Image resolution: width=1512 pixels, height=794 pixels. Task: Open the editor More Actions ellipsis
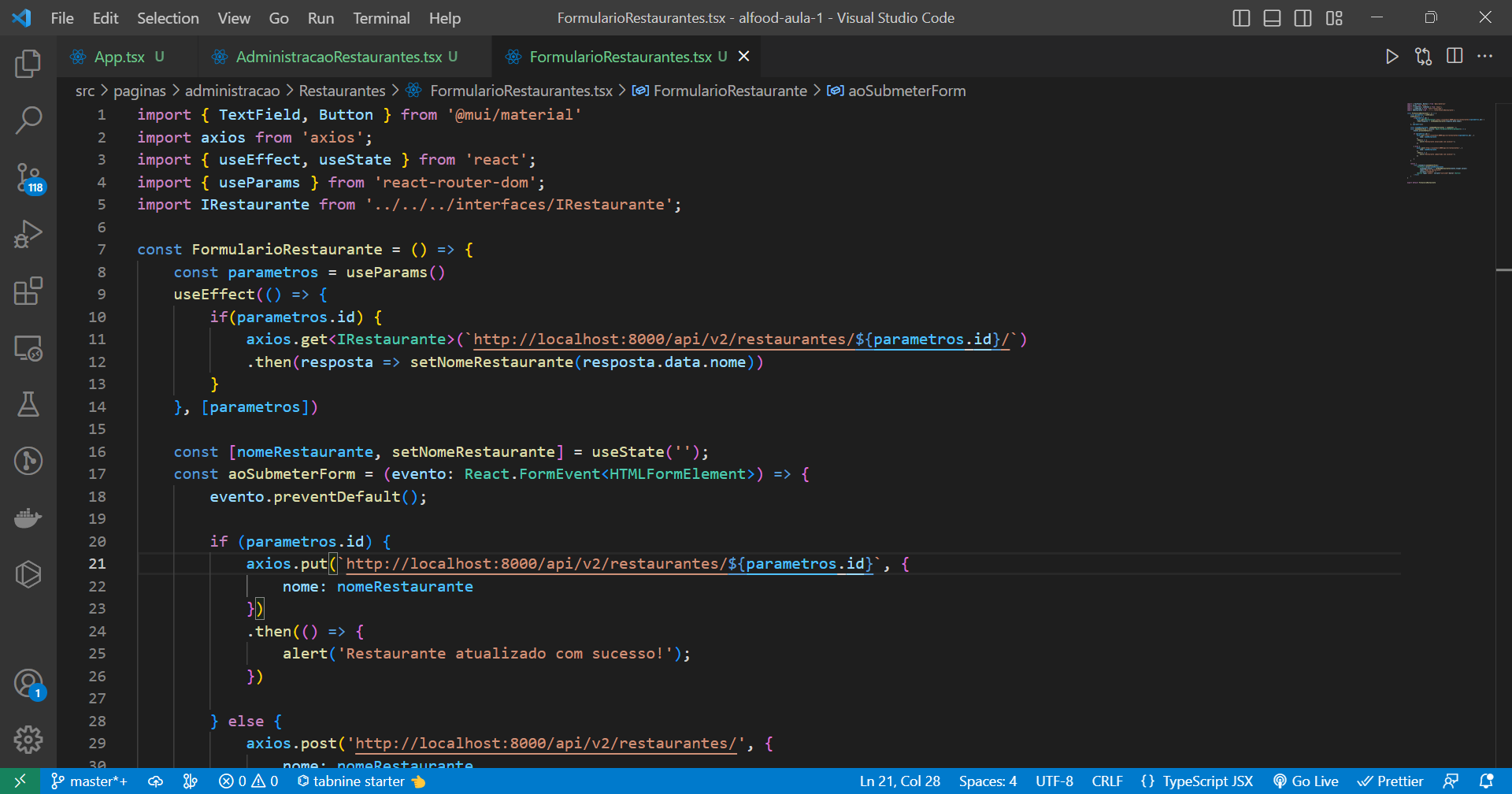click(1485, 57)
